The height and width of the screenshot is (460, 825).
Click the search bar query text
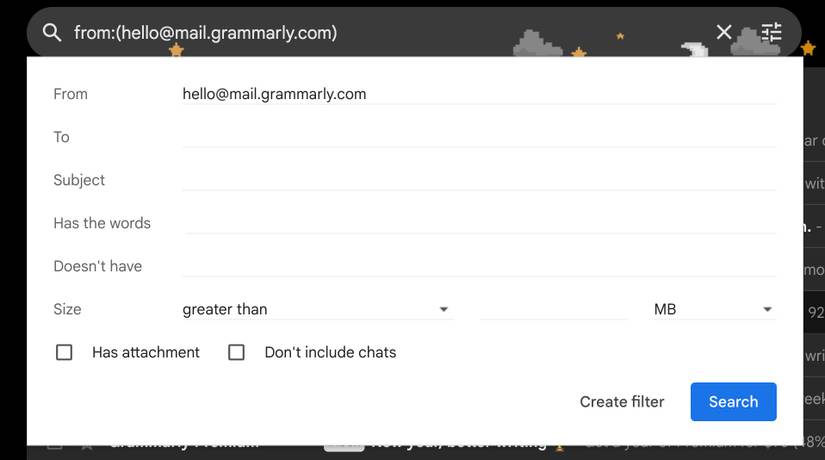[x=206, y=33]
